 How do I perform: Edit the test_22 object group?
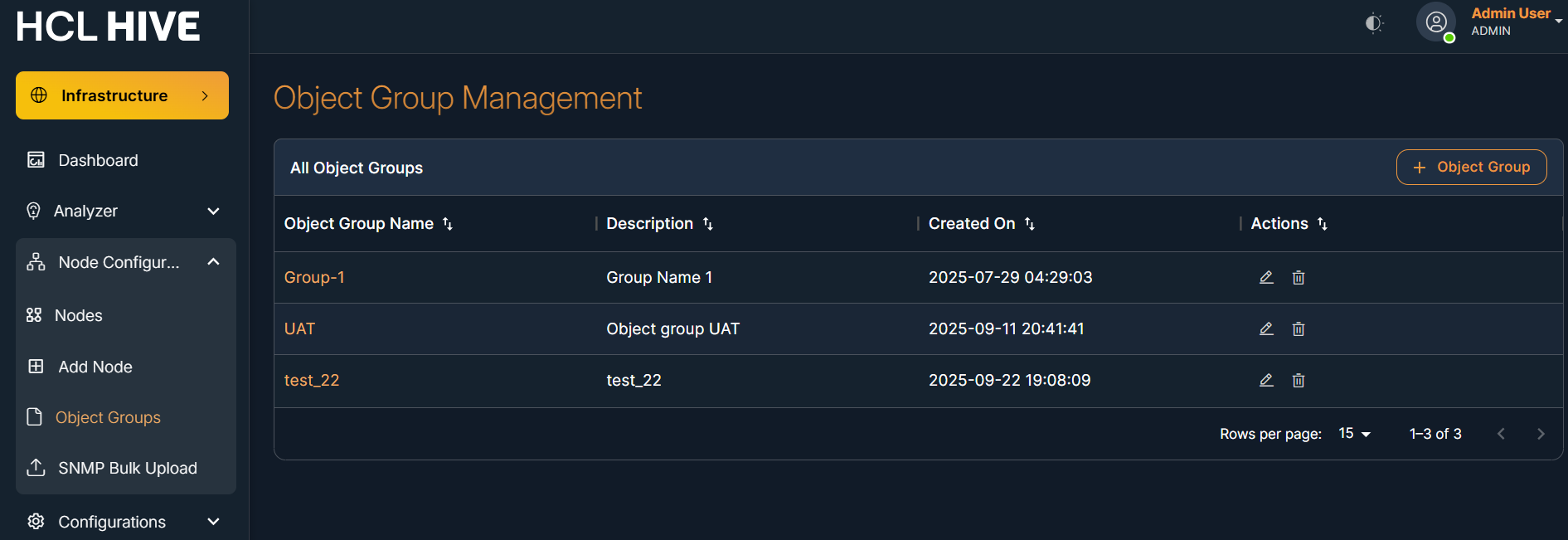1266,380
